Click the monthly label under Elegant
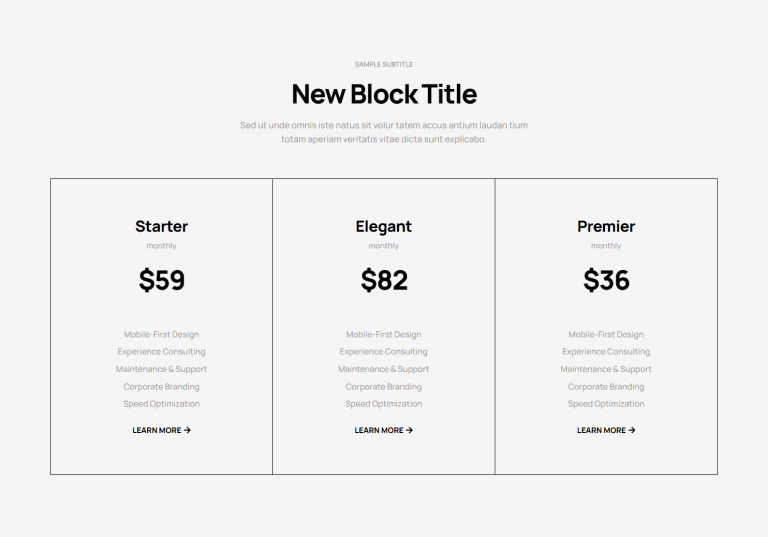 [384, 246]
